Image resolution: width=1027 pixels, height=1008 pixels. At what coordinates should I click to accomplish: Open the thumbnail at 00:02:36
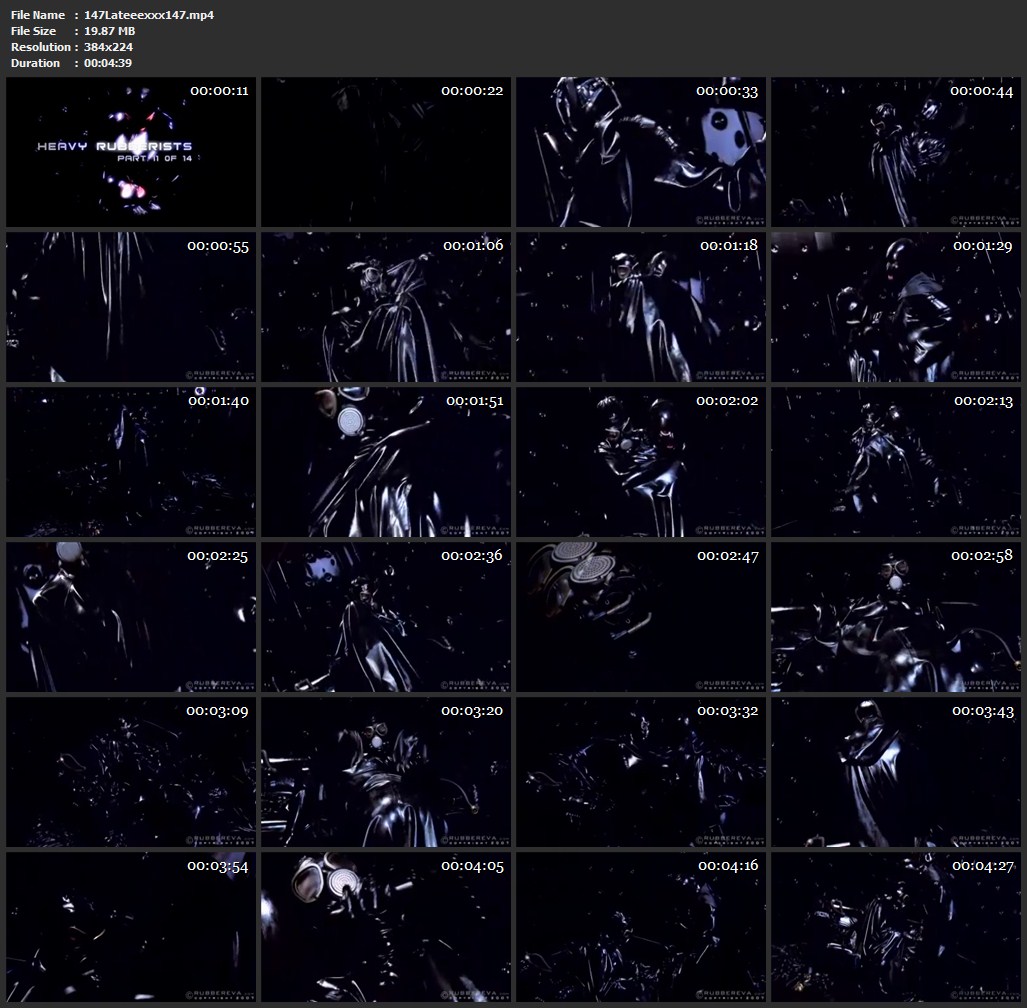click(386, 617)
